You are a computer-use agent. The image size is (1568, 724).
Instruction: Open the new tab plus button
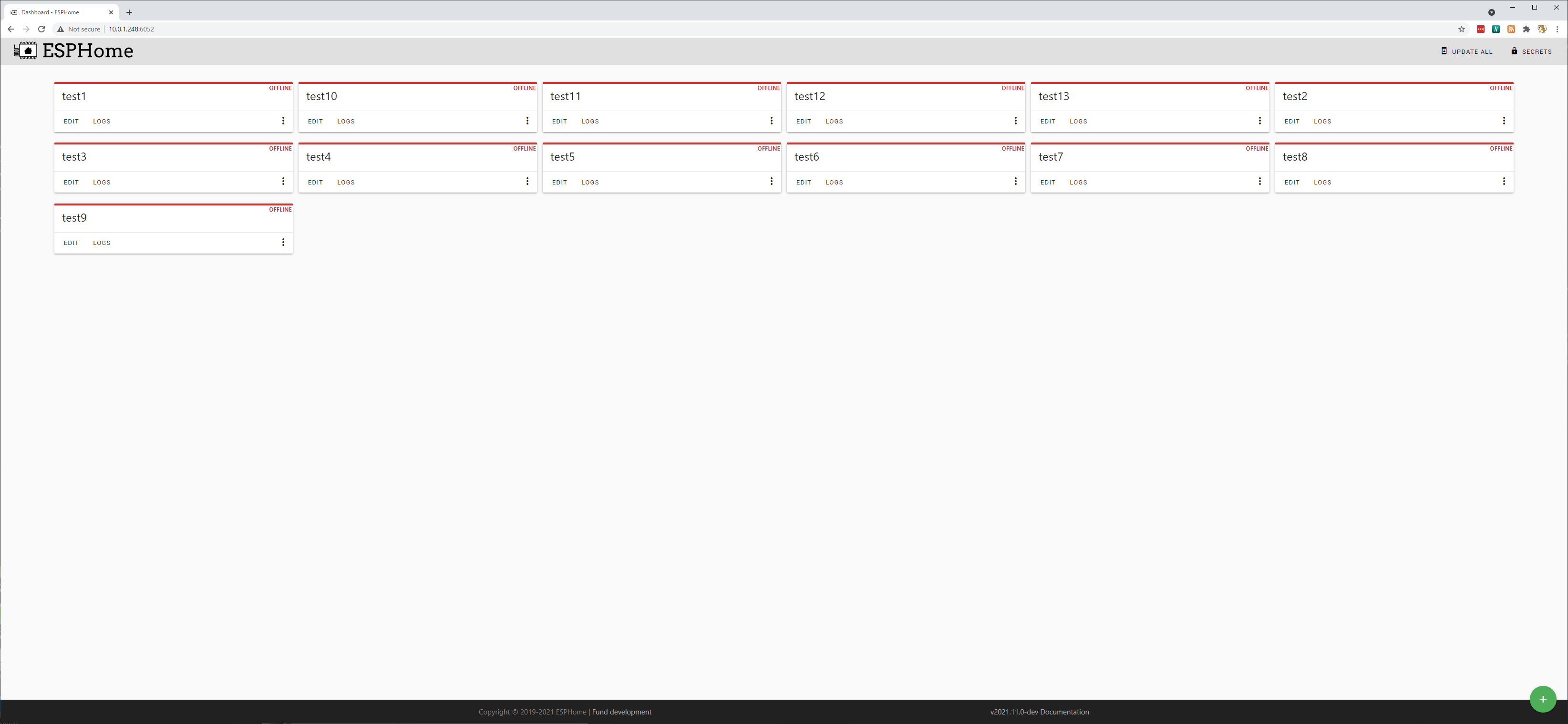pyautogui.click(x=129, y=12)
